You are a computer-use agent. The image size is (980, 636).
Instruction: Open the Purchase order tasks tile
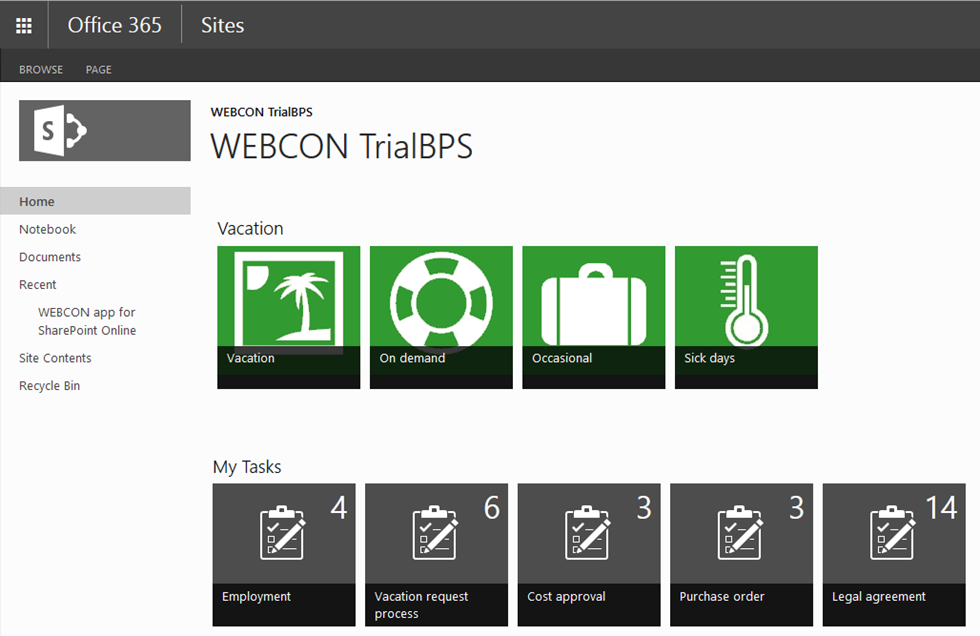(741, 555)
